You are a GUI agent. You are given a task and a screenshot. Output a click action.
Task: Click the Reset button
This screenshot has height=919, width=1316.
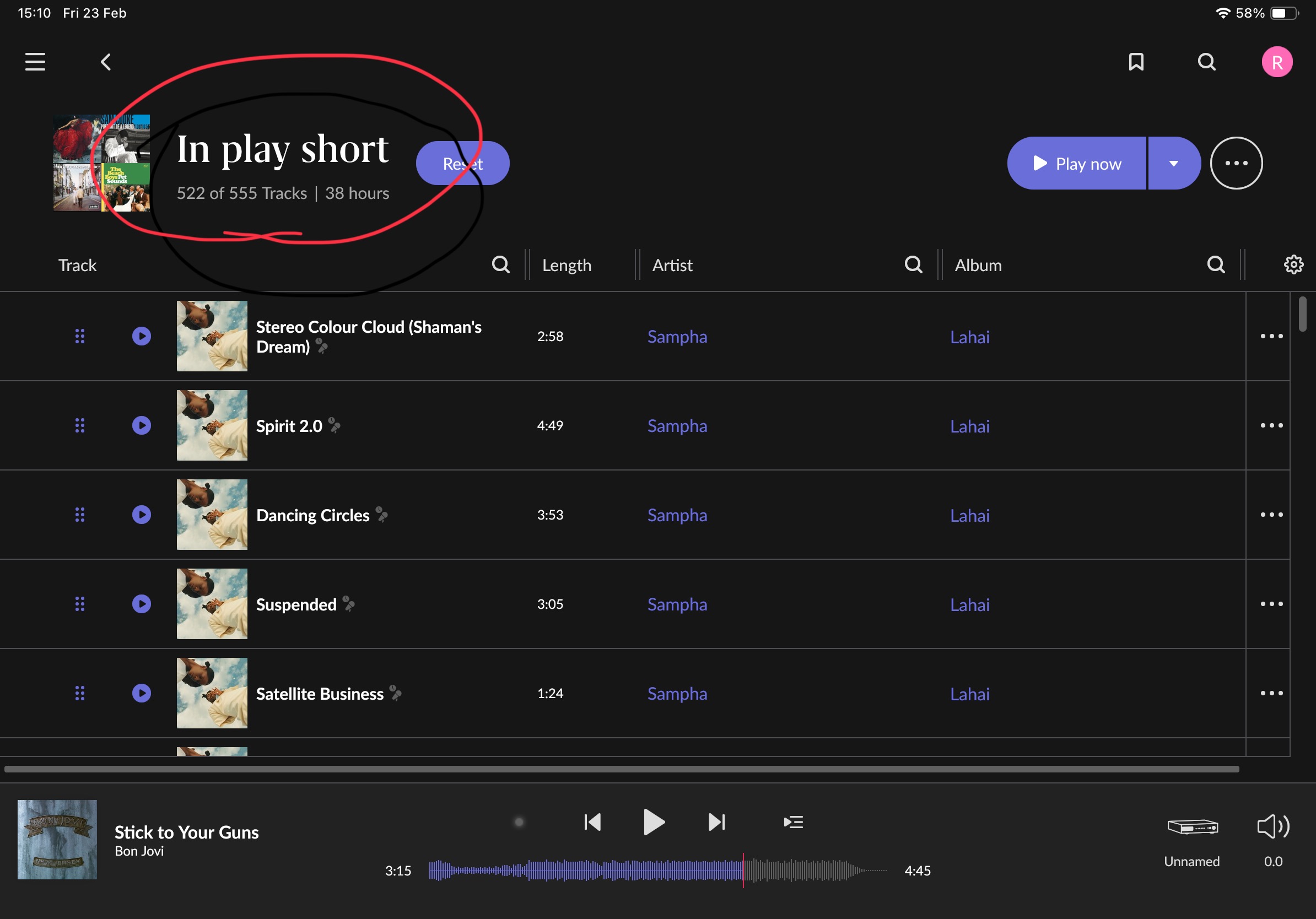point(462,163)
